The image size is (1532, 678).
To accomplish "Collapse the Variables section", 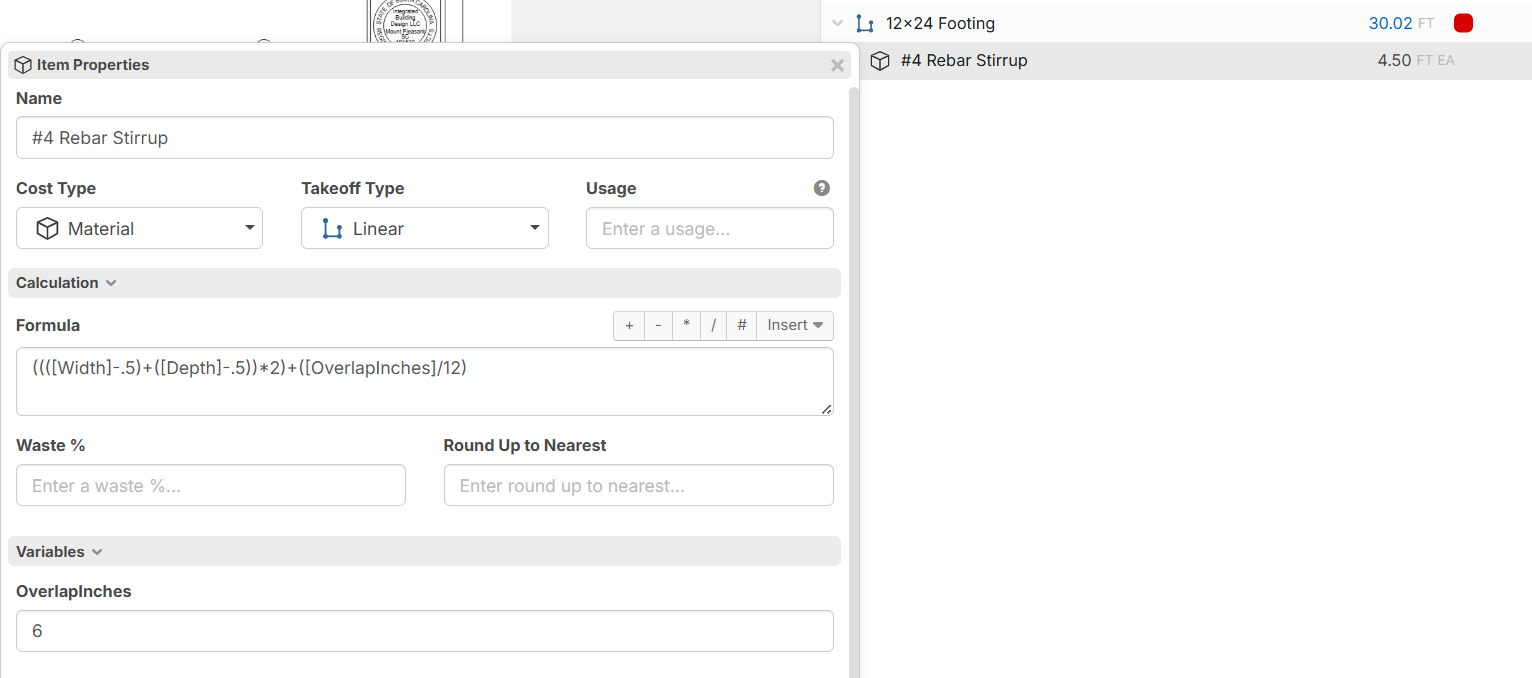I will 59,552.
